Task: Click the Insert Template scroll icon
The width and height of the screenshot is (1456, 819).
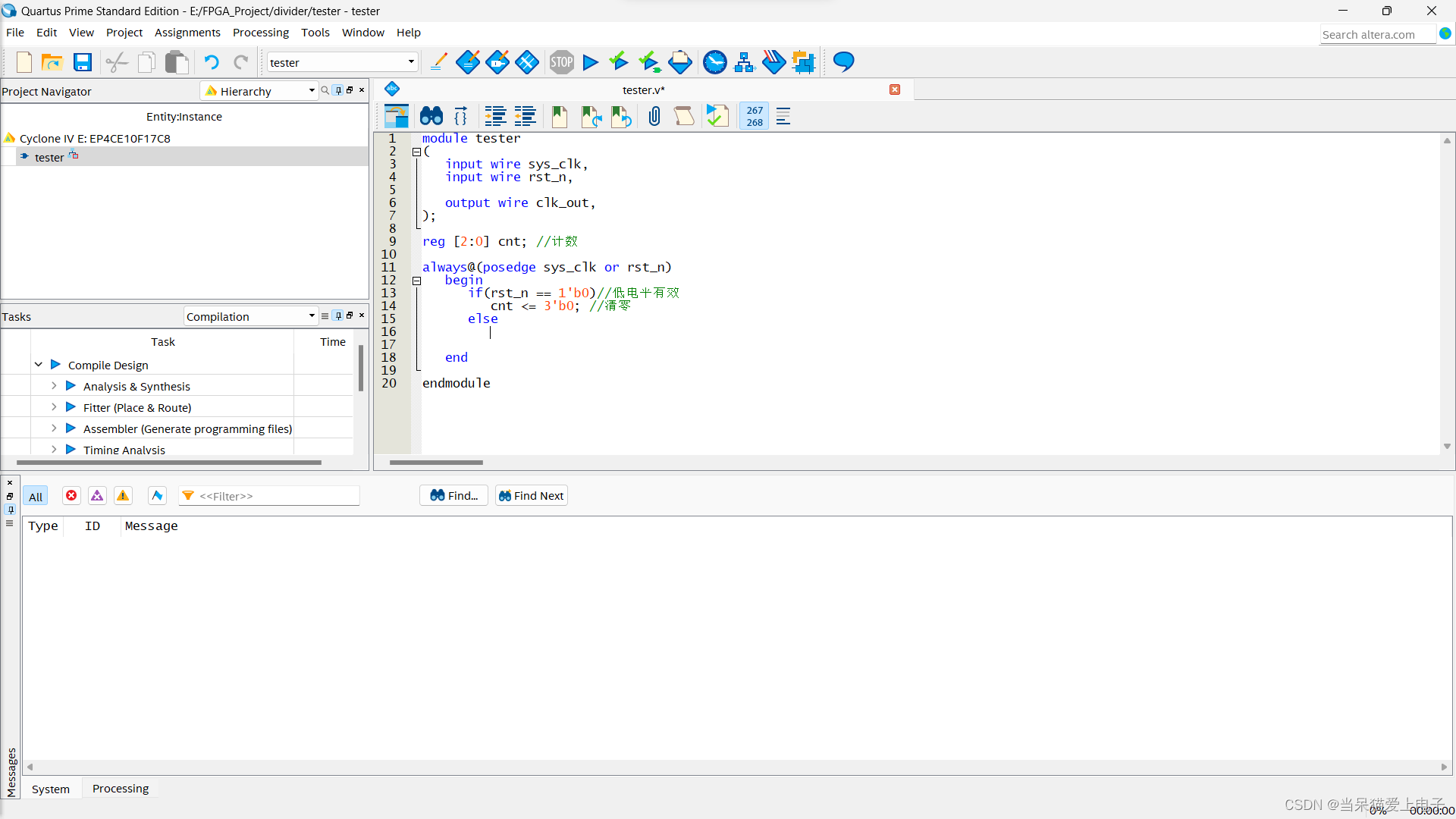Action: tap(683, 116)
